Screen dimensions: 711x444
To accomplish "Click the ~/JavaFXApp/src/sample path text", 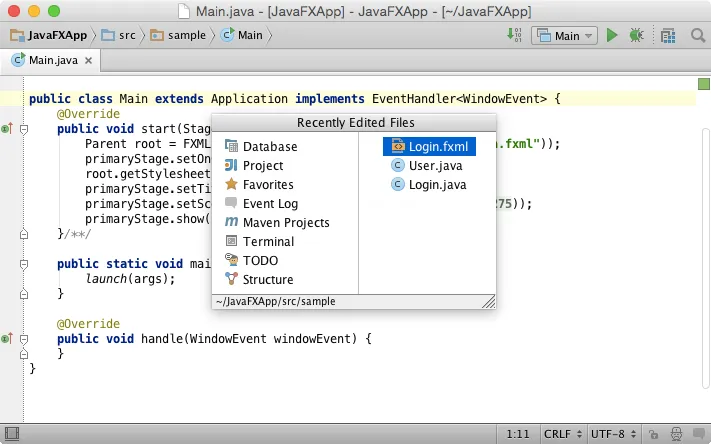I will (x=276, y=302).
